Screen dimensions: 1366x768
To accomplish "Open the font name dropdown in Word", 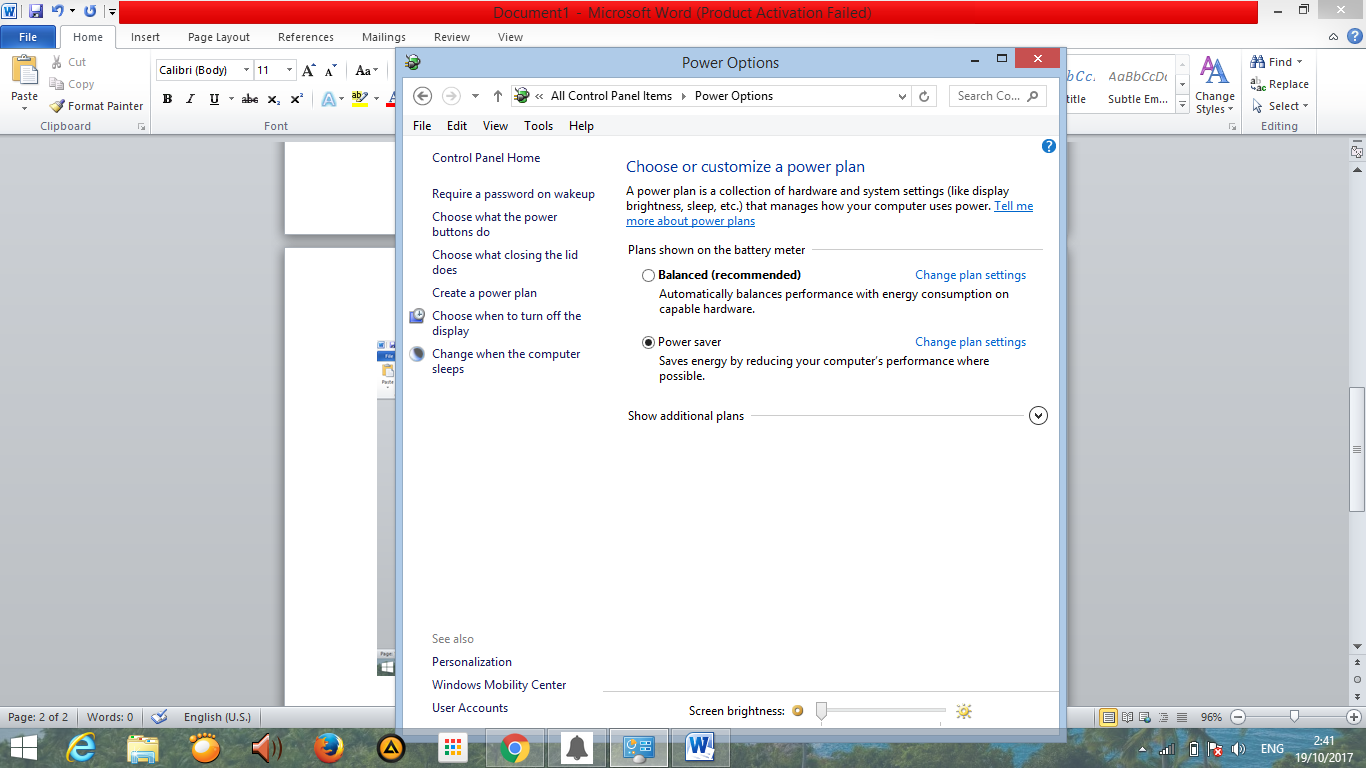I will (x=246, y=70).
